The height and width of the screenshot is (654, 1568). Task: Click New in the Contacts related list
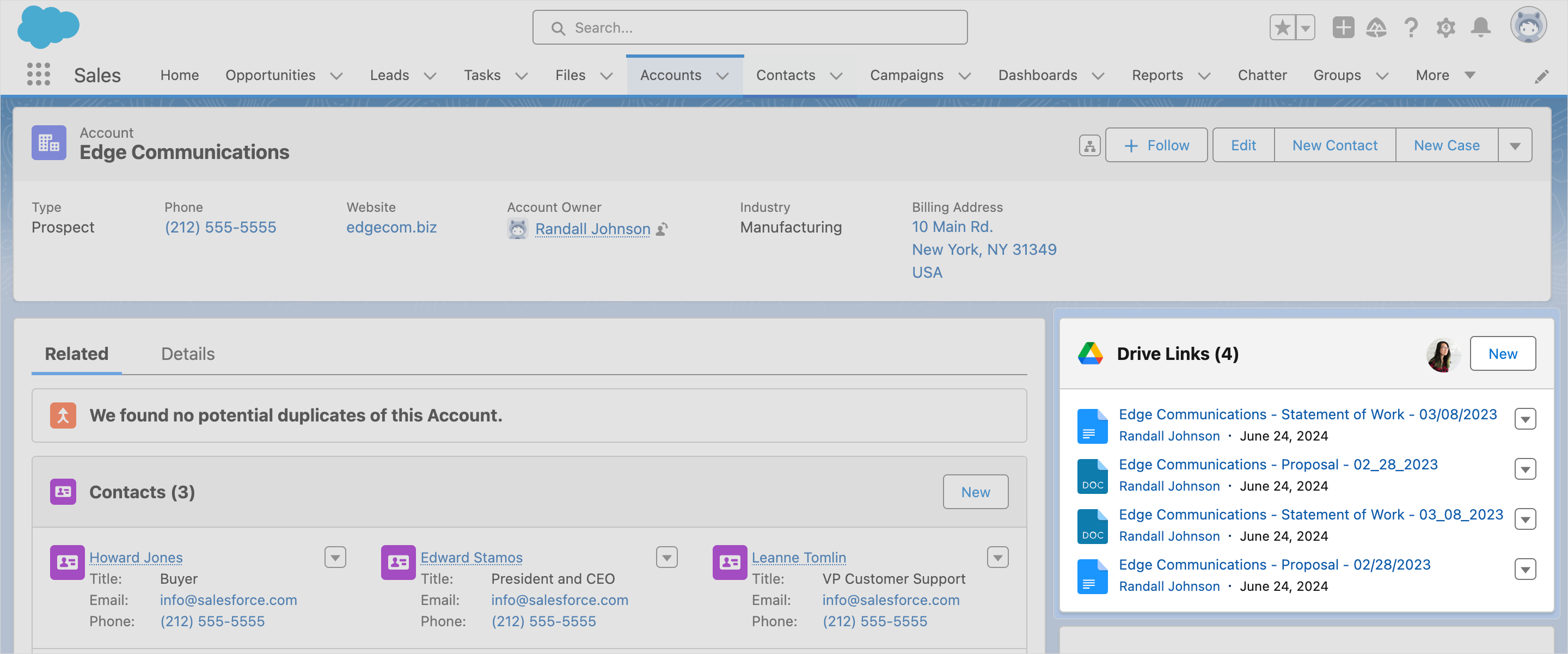(x=975, y=492)
